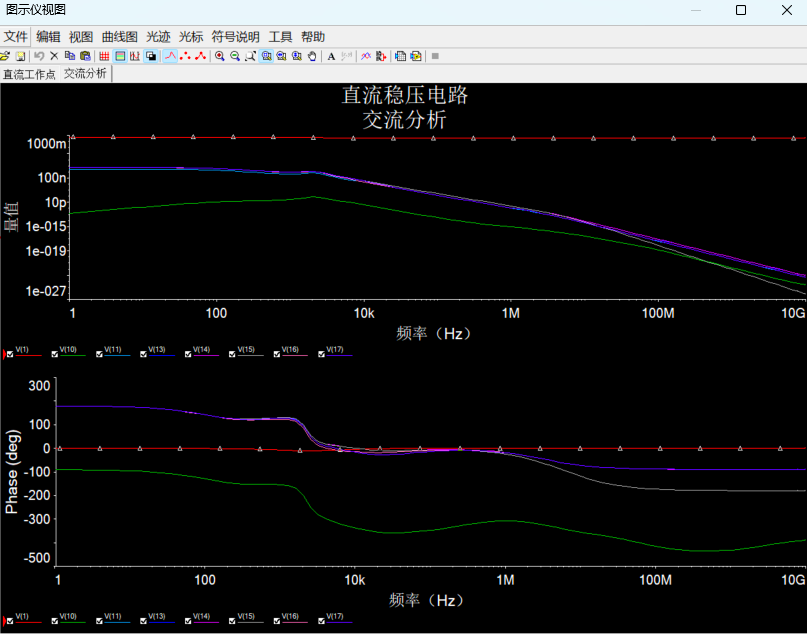Click the Overlay Traces icon
This screenshot has height=634, width=807.
[366, 56]
